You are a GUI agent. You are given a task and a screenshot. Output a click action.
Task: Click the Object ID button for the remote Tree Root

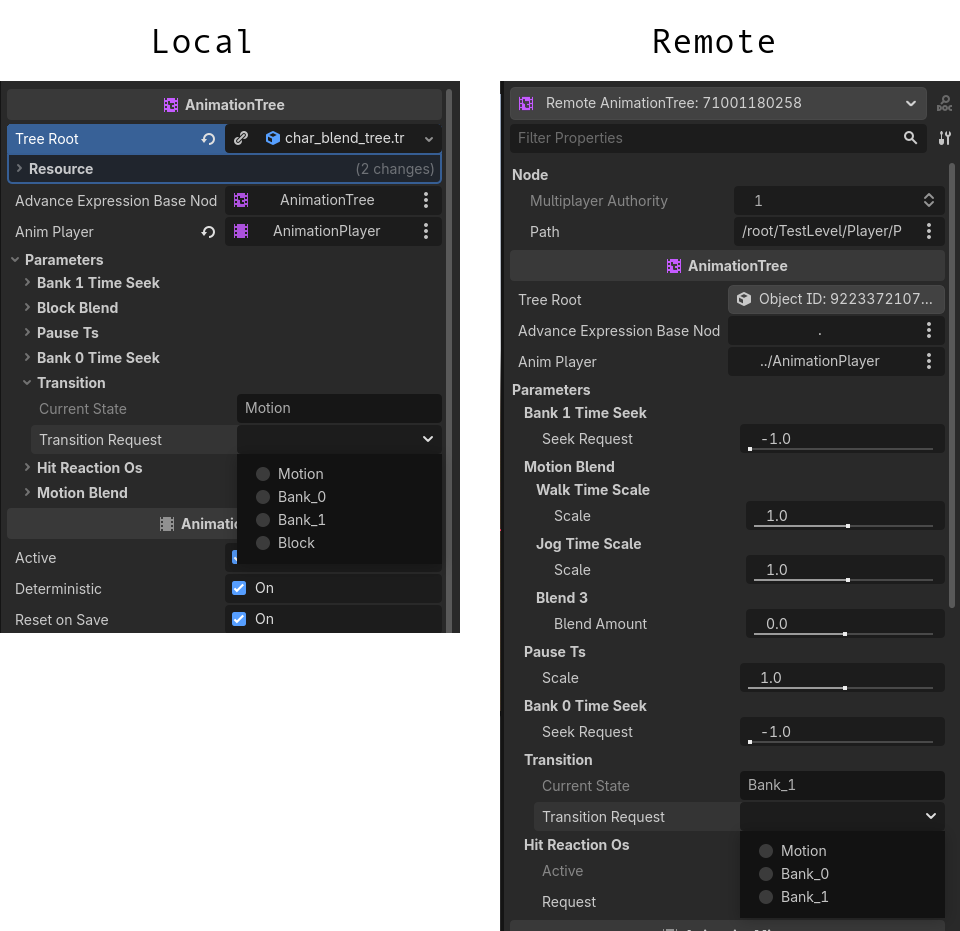[x=836, y=299]
